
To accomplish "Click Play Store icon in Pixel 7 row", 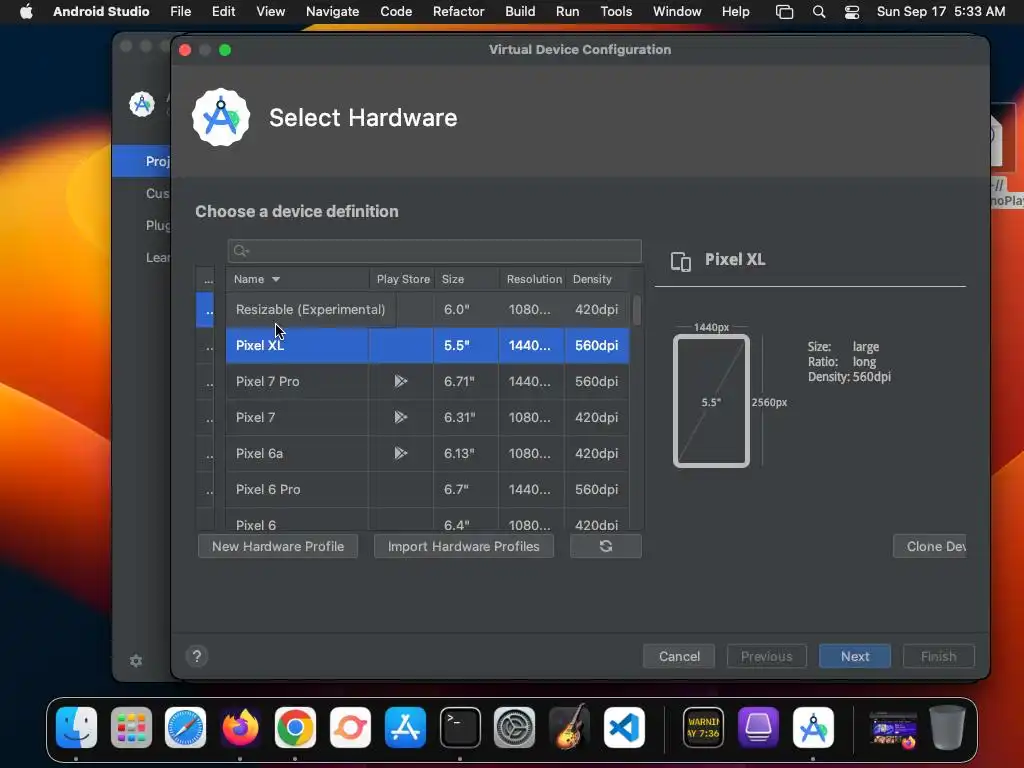I will click(400, 417).
